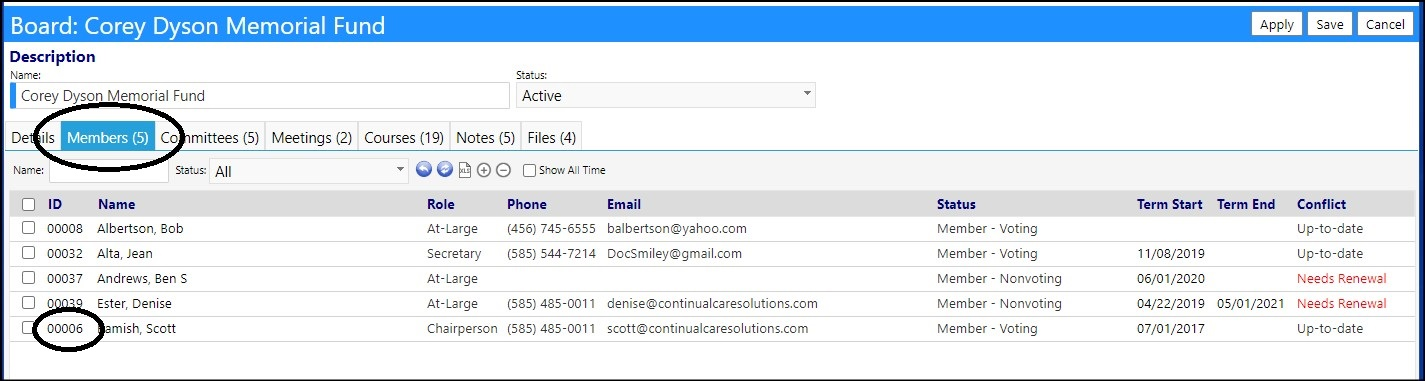
Task: Sort table by Name column header
Action: point(116,204)
